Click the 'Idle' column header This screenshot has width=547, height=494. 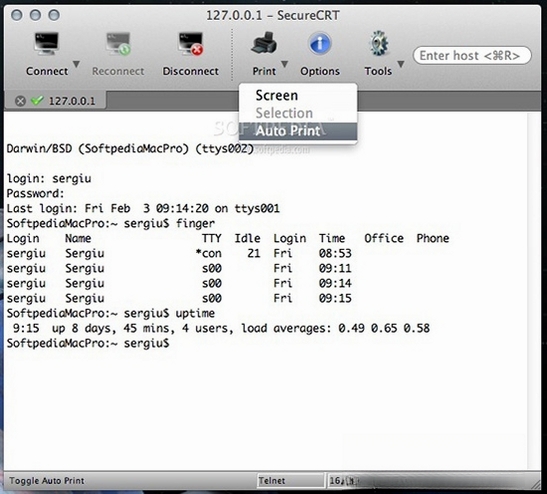coord(247,238)
